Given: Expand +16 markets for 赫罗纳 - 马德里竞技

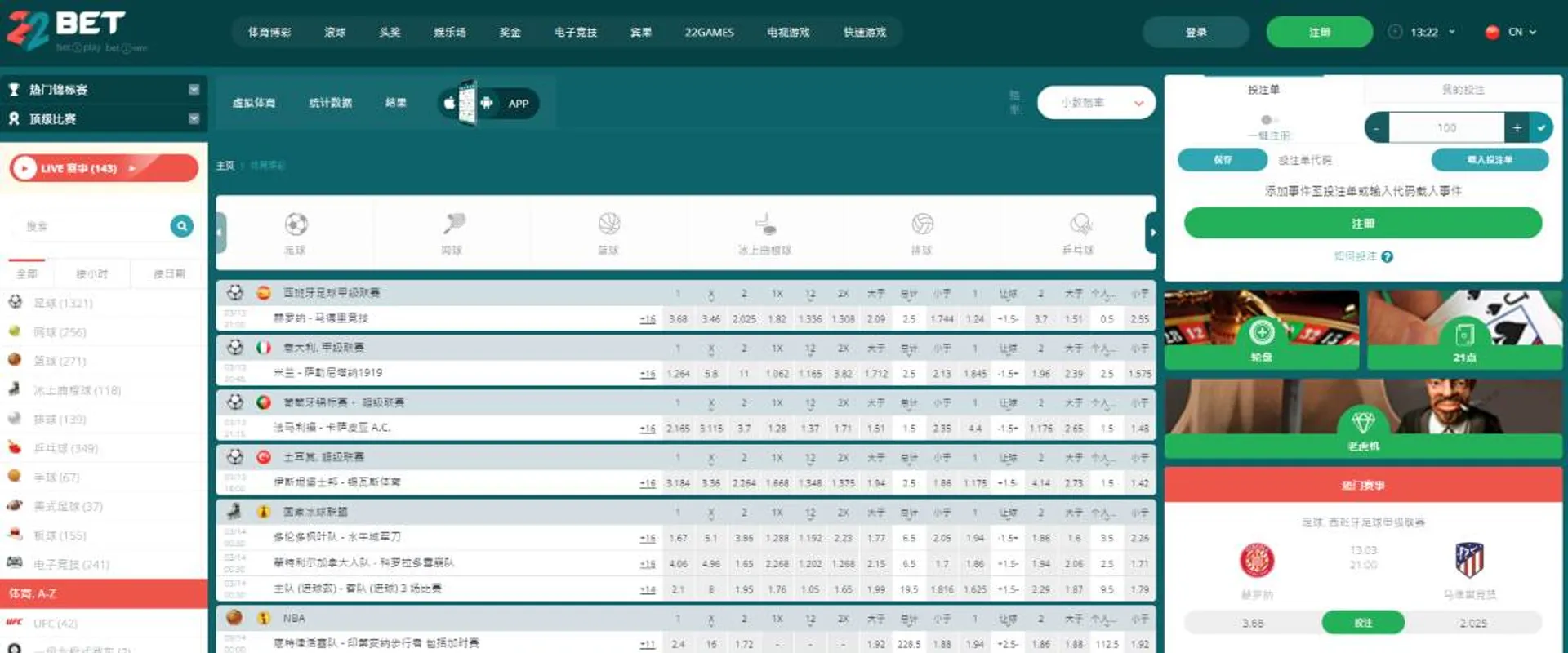Looking at the screenshot, I should [648, 319].
